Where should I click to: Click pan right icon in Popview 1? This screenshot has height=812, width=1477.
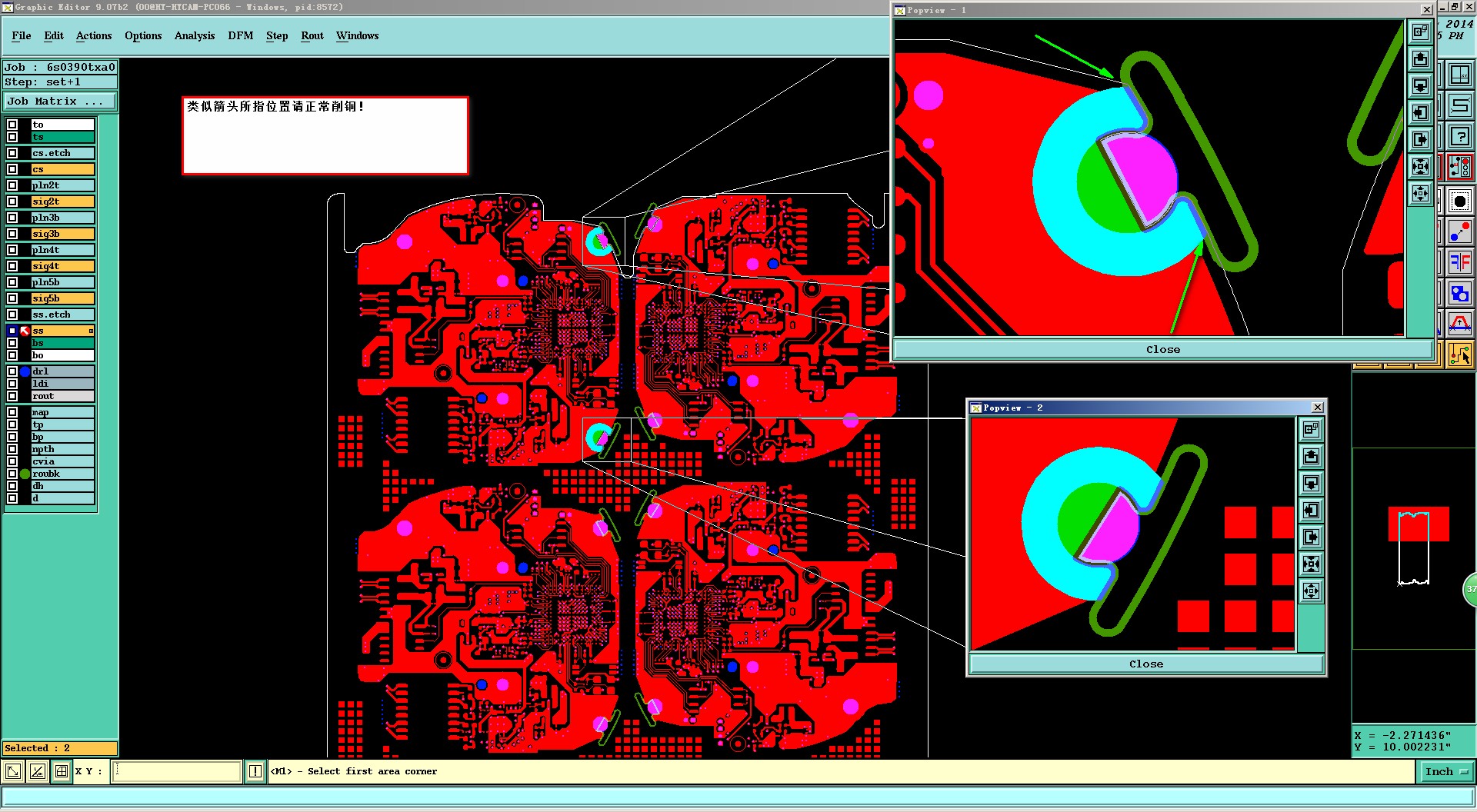(1420, 140)
